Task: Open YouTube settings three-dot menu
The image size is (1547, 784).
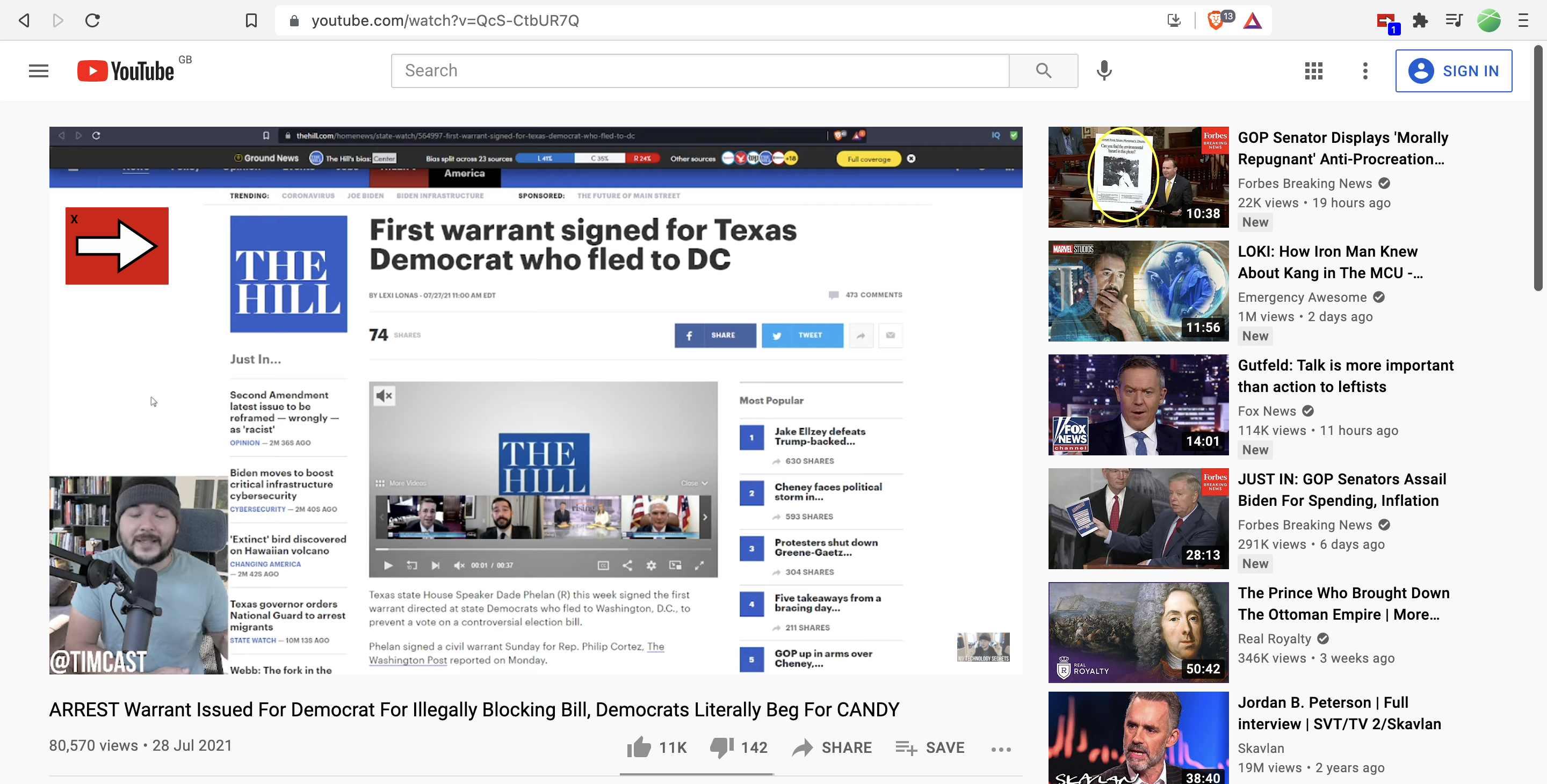Action: (1365, 71)
